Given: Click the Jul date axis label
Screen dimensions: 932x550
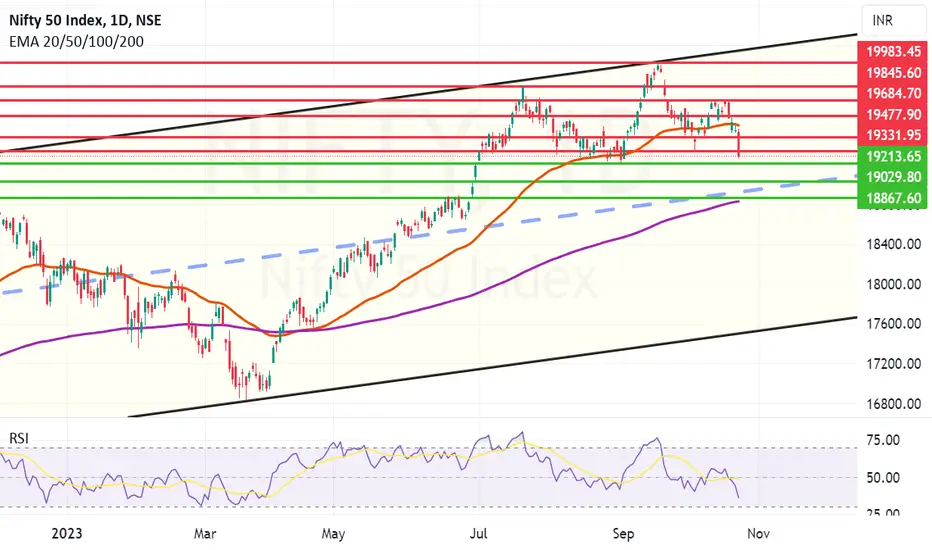Looking at the screenshot, I should click(x=478, y=533).
